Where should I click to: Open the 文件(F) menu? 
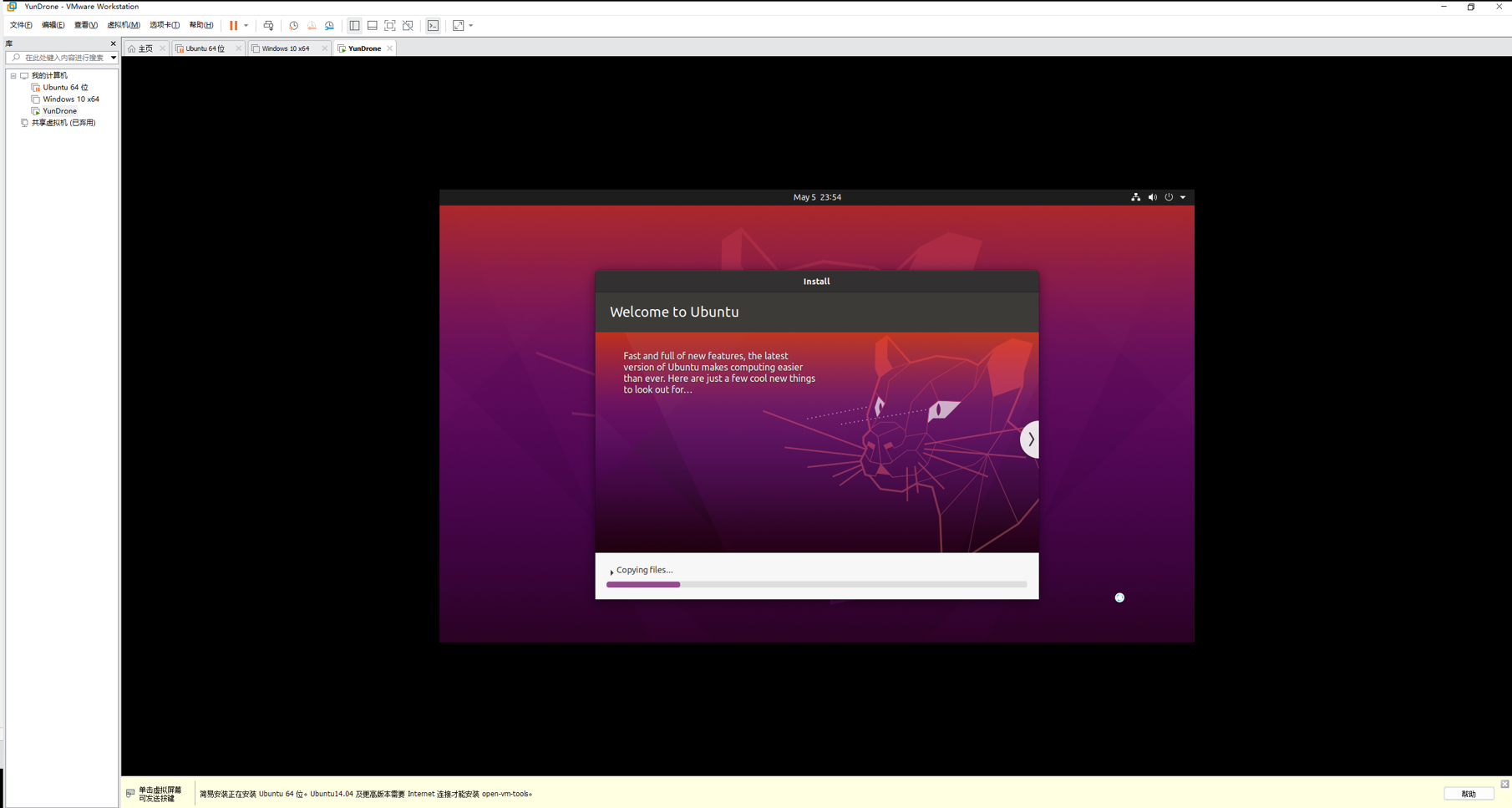tap(21, 25)
